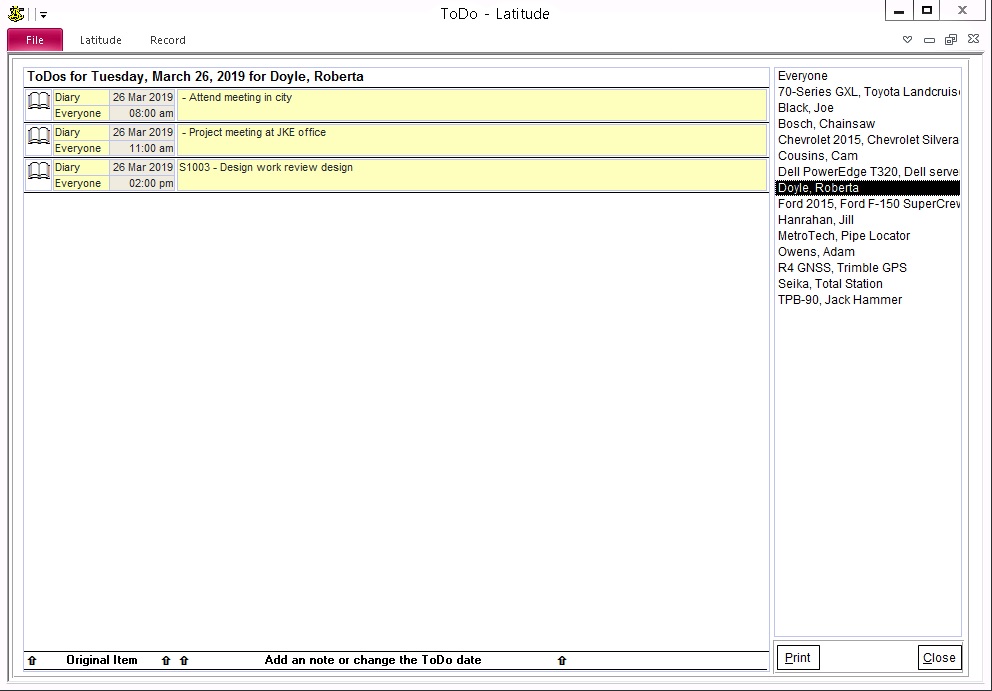
Task: Click the 'Attend meeting in city' description
Action: (x=240, y=98)
